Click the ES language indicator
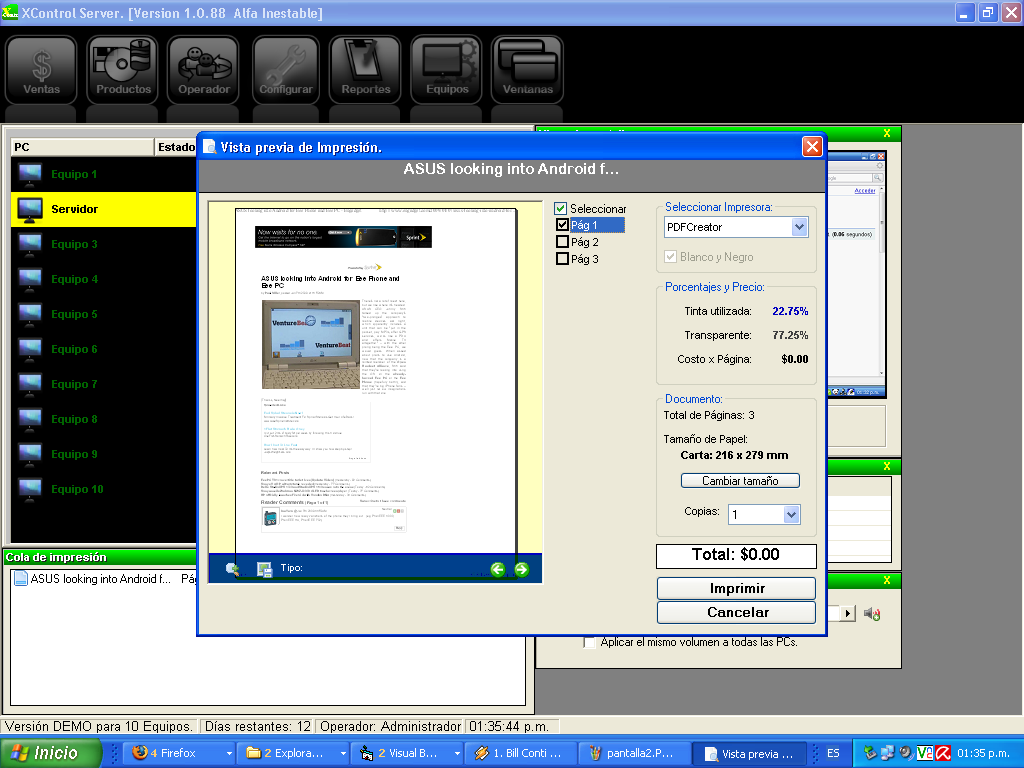Image resolution: width=1024 pixels, height=768 pixels. [833, 753]
